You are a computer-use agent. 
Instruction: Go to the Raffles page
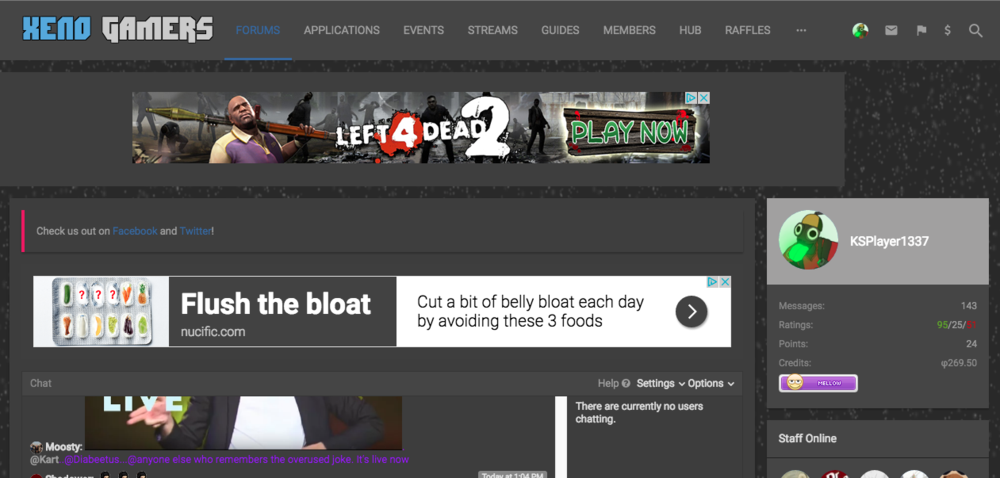tap(747, 30)
